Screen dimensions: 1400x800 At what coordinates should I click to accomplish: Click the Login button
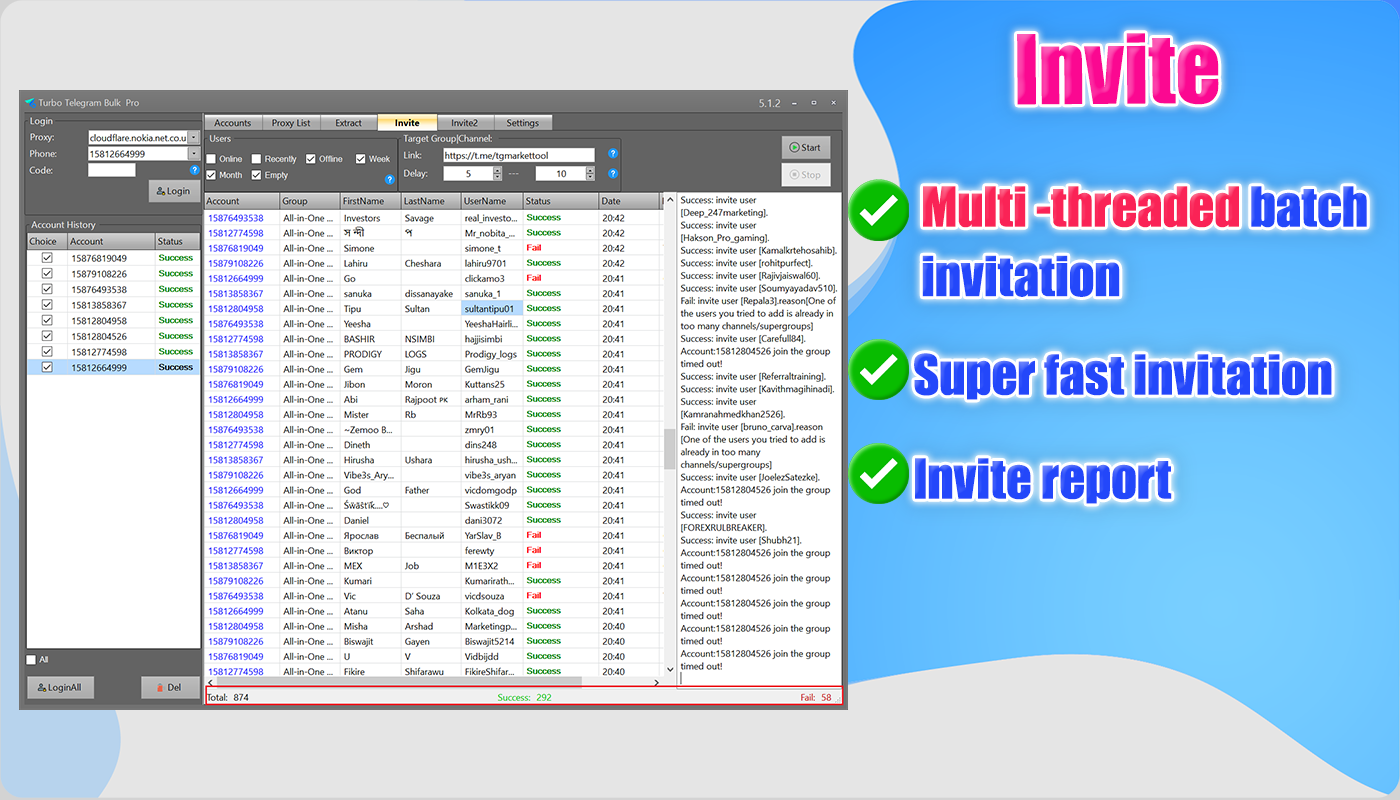(174, 191)
